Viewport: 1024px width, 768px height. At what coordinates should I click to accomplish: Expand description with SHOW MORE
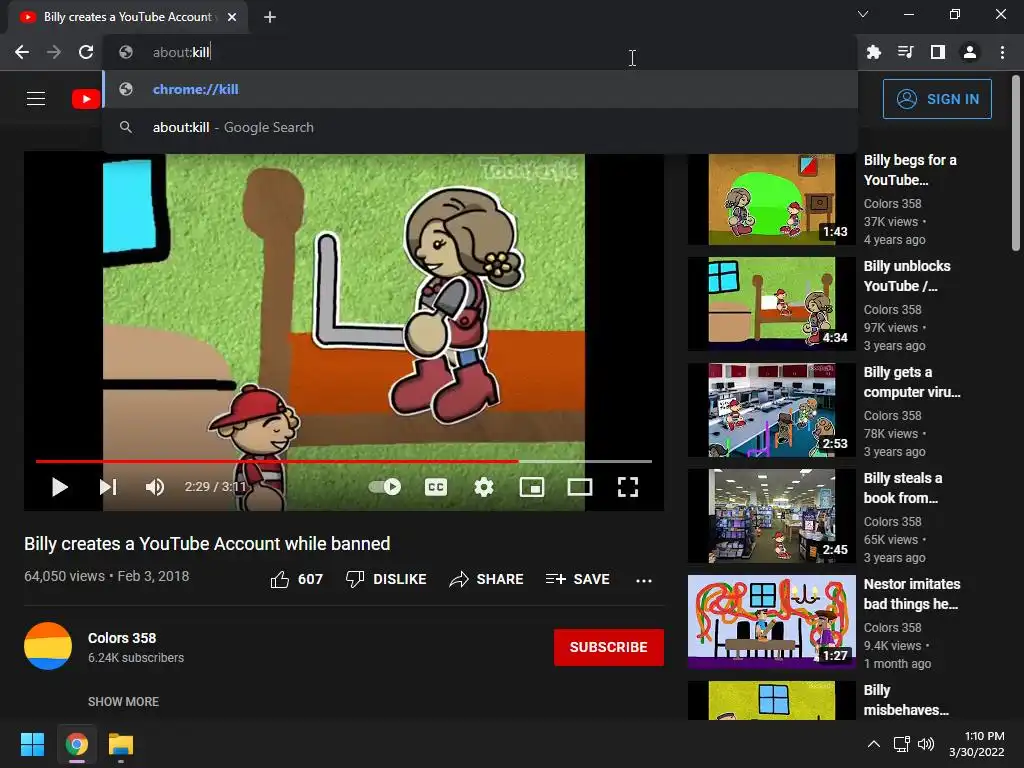coord(123,701)
